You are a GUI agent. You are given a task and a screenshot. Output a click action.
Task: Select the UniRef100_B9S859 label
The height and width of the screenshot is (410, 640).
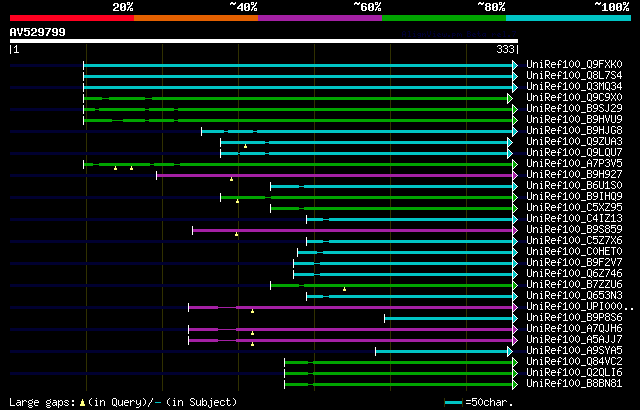click(574, 230)
